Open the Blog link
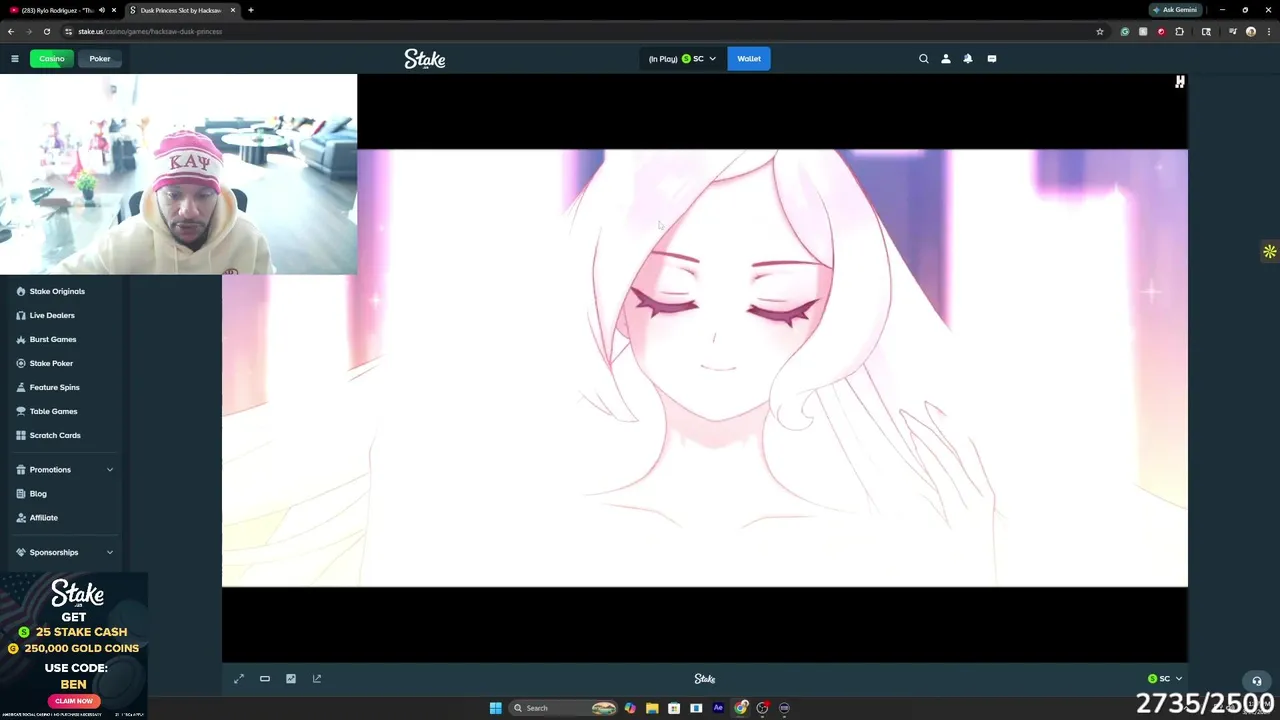 pos(38,494)
